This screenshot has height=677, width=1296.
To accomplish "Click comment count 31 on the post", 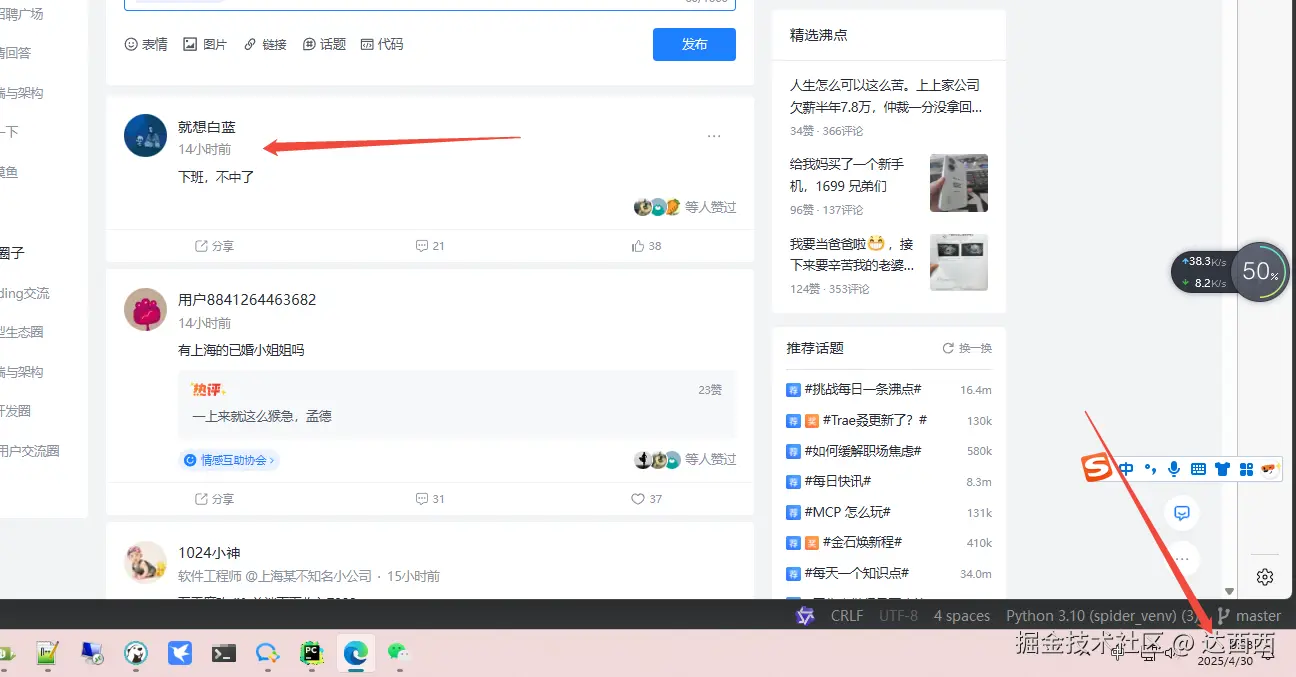I will (430, 498).
